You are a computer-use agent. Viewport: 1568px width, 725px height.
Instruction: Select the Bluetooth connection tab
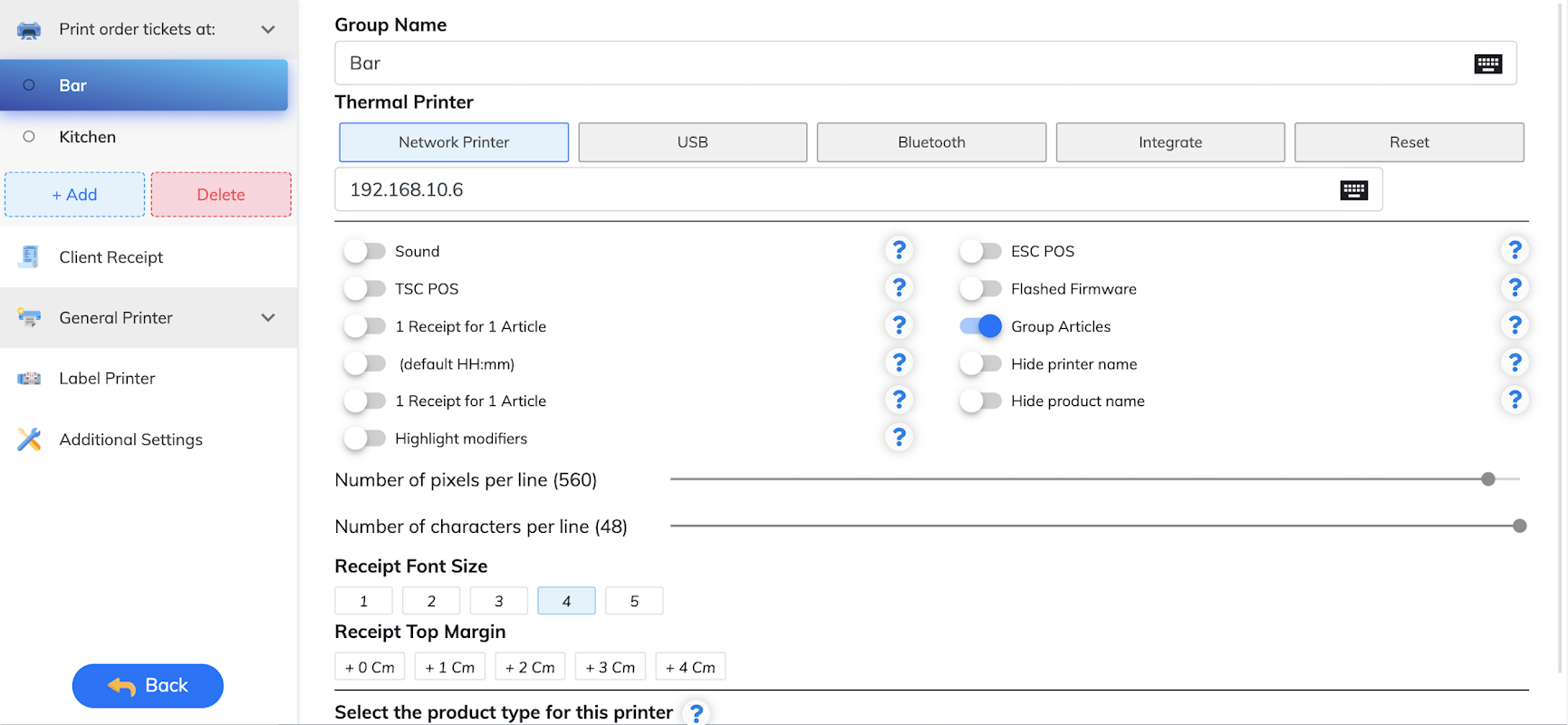point(931,142)
